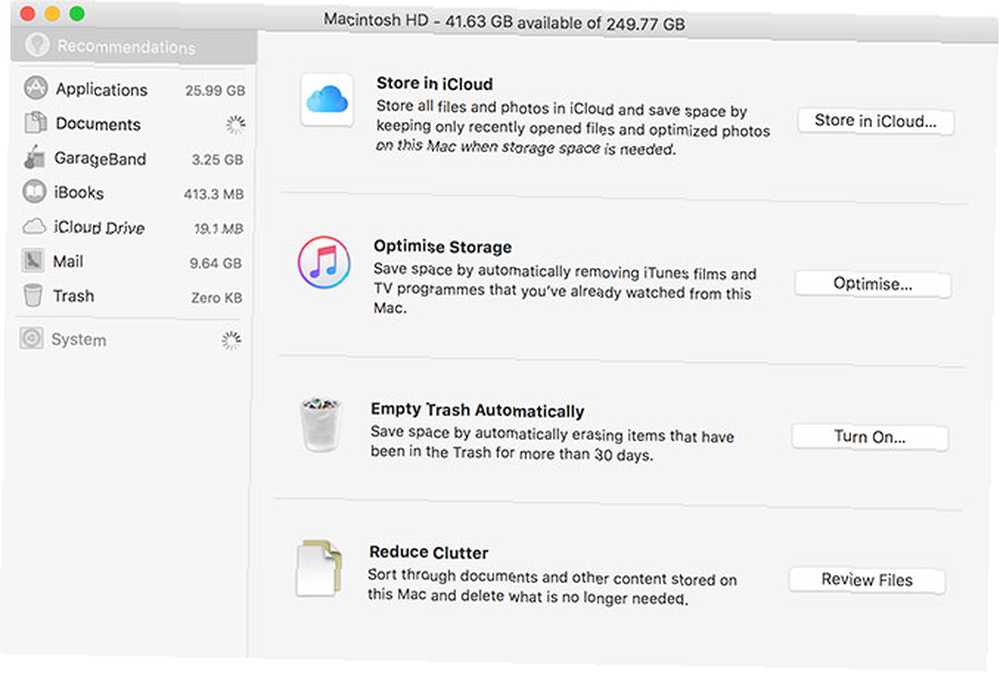Turn on Empty Trash Automatically
1000x674 pixels.
870,437
